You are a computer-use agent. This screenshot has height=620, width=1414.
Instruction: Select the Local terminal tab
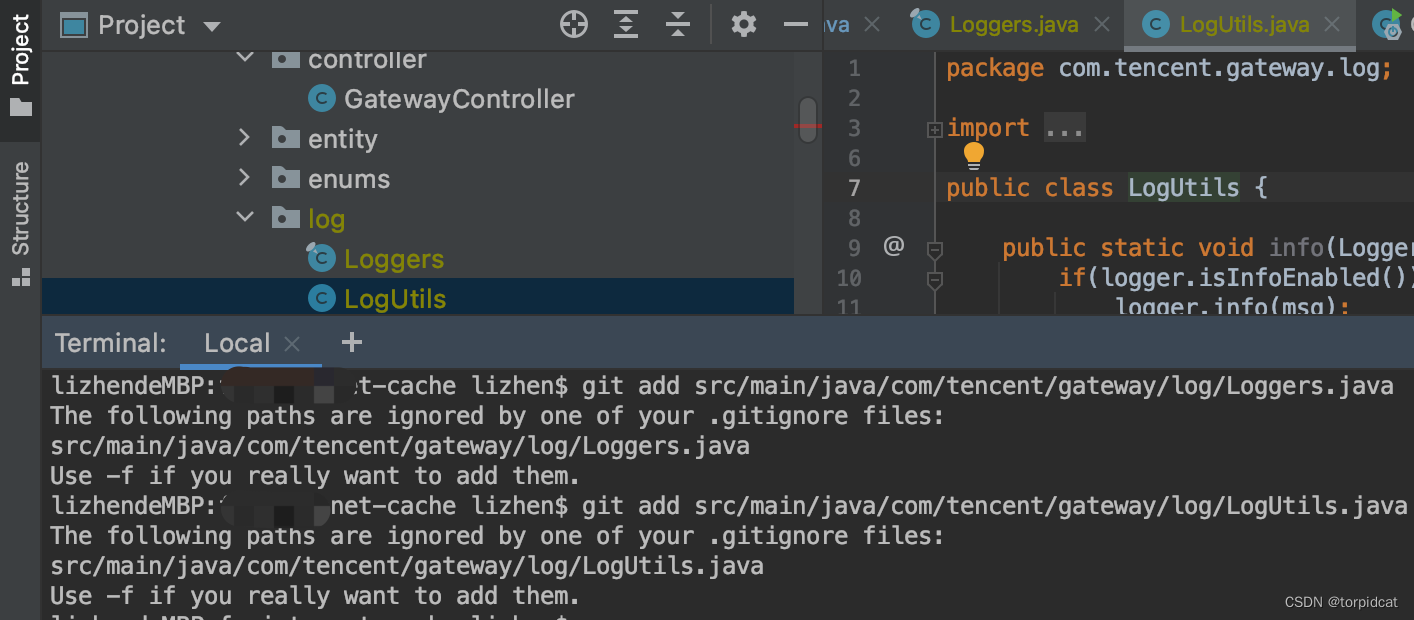pos(239,342)
